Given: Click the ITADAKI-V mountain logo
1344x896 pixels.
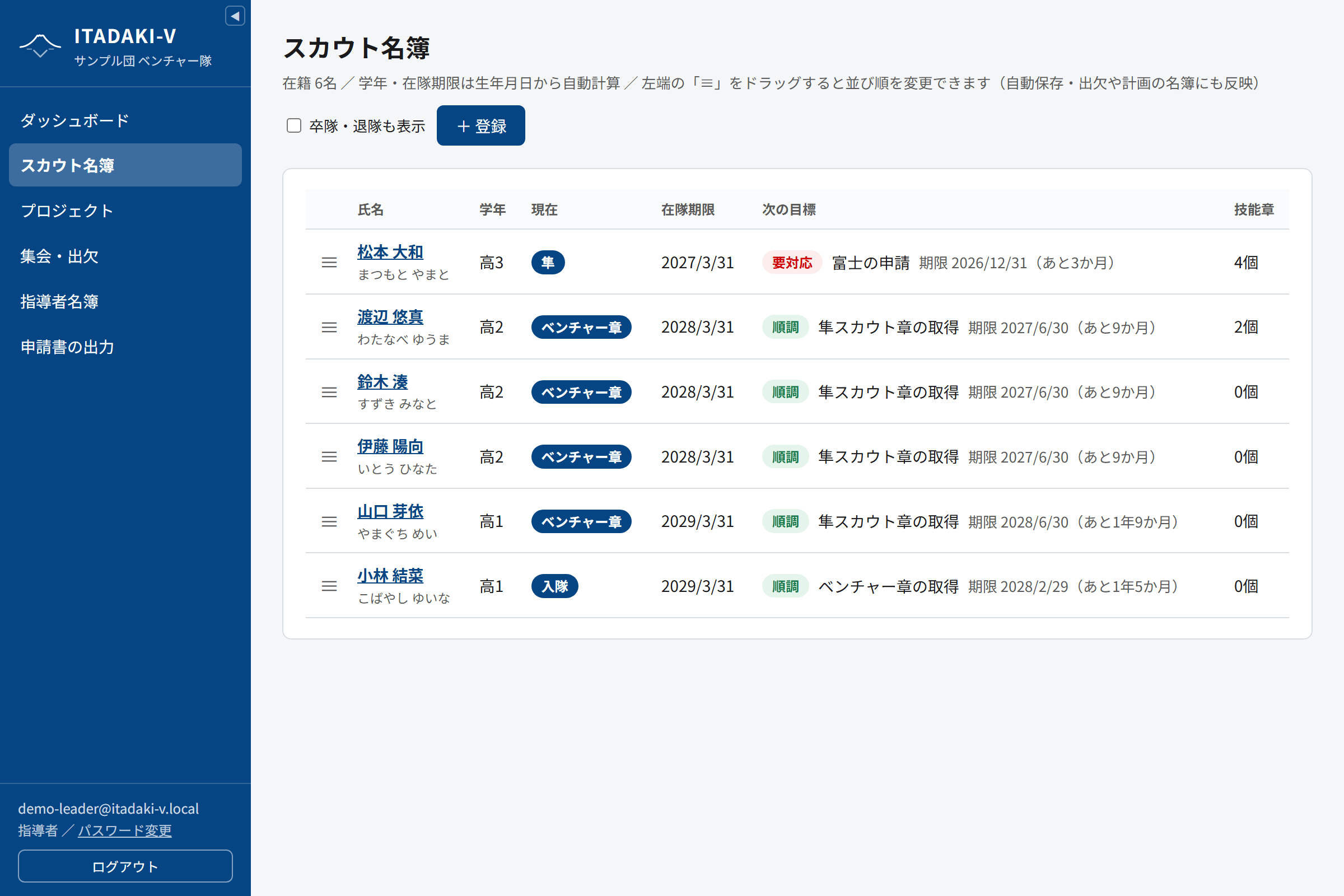Looking at the screenshot, I should coord(40,46).
